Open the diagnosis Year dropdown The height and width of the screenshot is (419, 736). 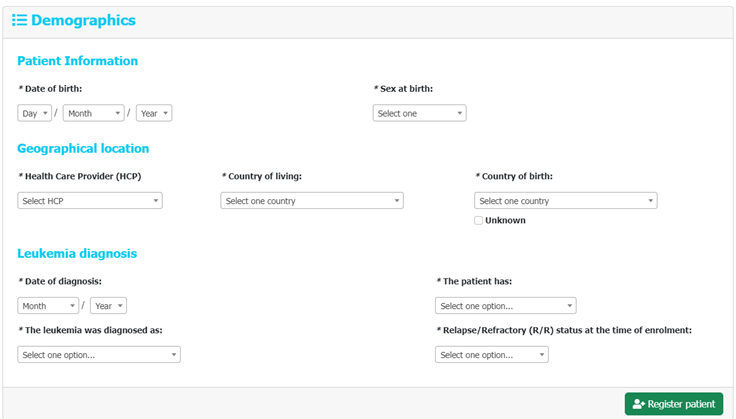coord(108,306)
